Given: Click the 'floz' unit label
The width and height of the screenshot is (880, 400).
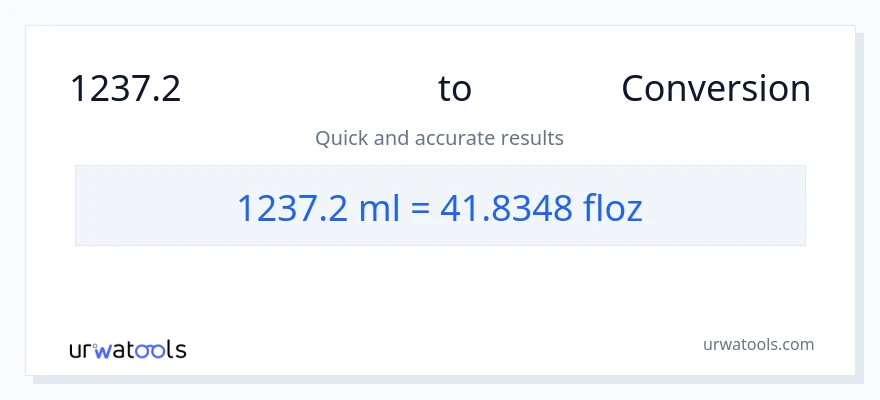Looking at the screenshot, I should [612, 207].
